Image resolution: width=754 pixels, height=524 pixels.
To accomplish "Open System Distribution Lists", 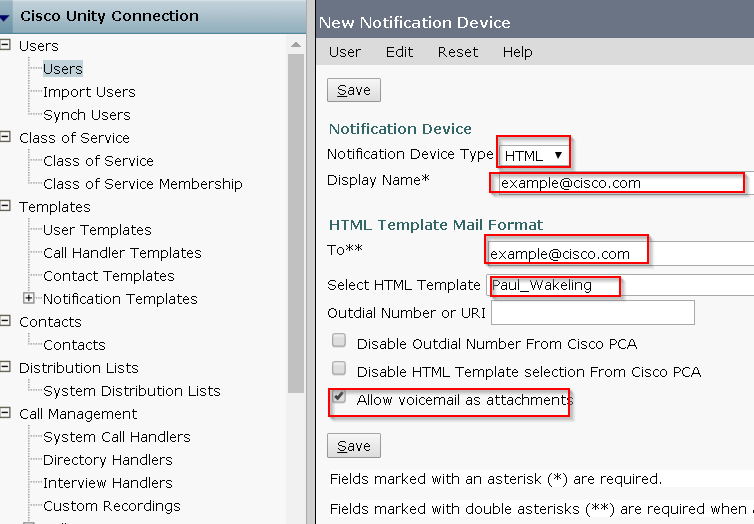I will pos(132,391).
